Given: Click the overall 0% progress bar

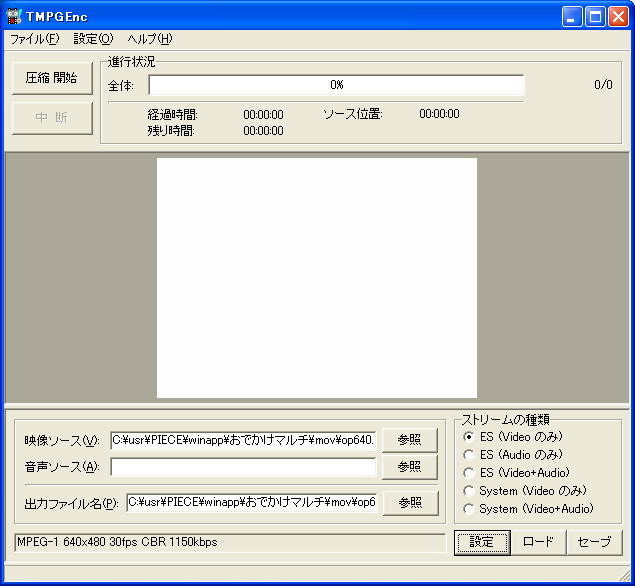Looking at the screenshot, I should (x=336, y=85).
